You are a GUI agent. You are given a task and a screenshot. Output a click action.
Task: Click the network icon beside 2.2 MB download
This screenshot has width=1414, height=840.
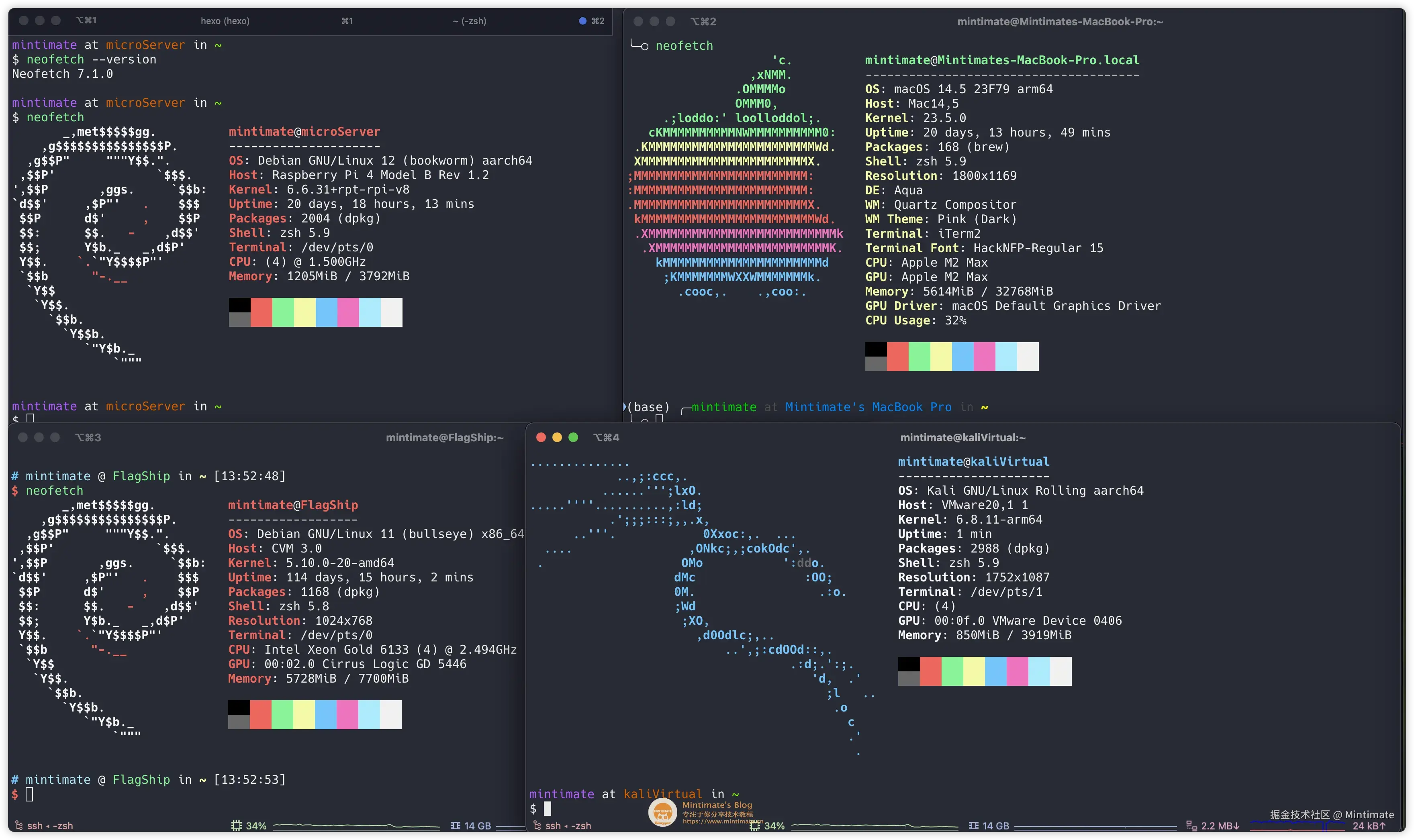[x=1191, y=826]
